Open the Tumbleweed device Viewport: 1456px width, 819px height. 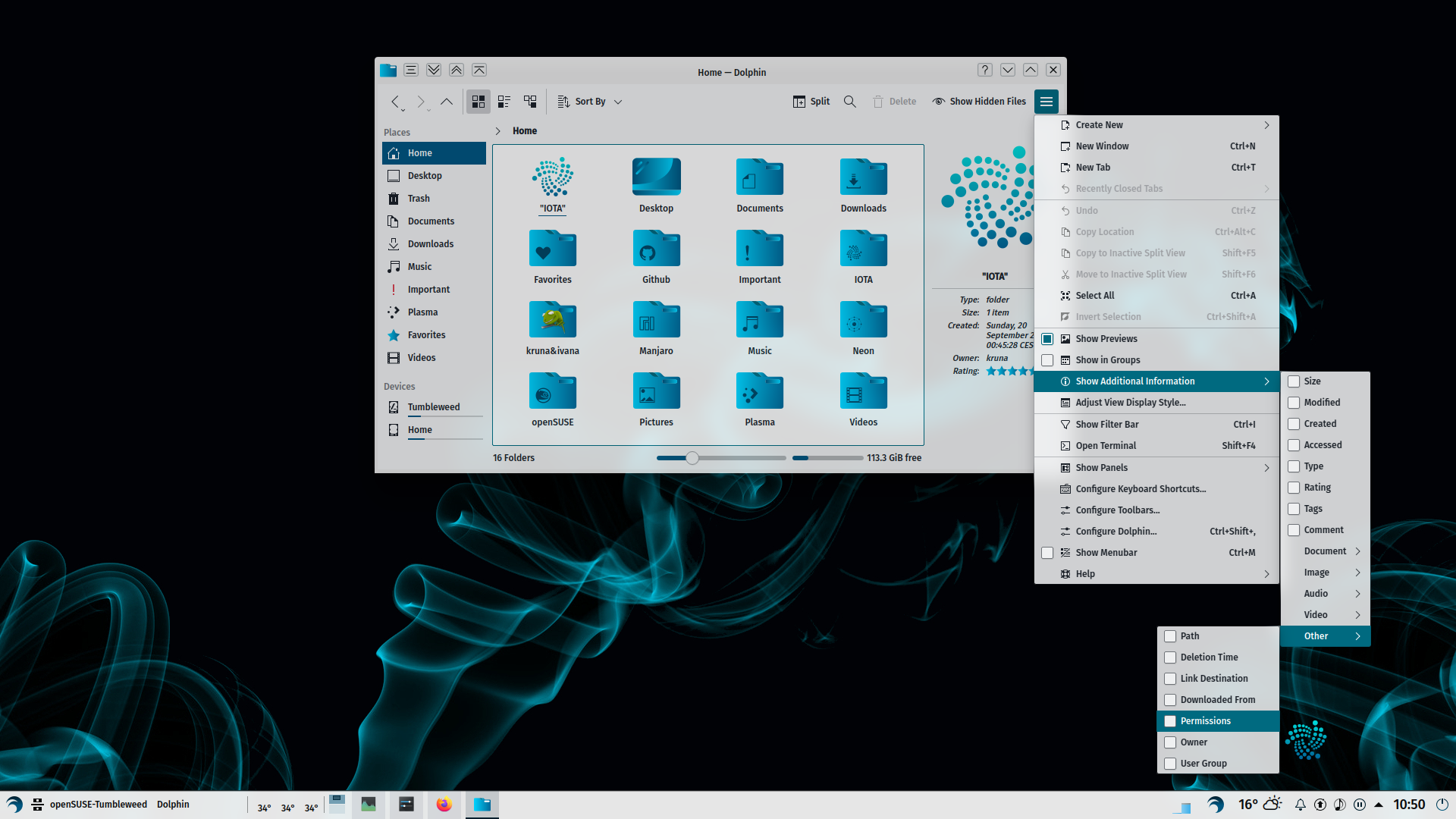coord(434,407)
